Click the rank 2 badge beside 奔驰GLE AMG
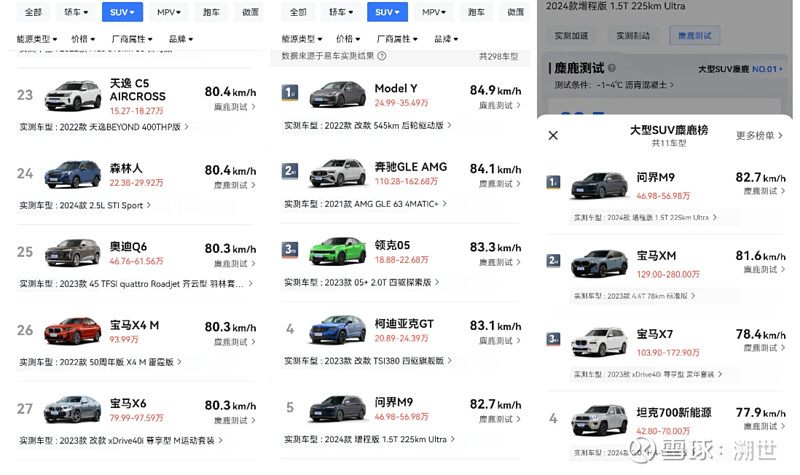Image resolution: width=800 pixels, height=475 pixels. [289, 171]
